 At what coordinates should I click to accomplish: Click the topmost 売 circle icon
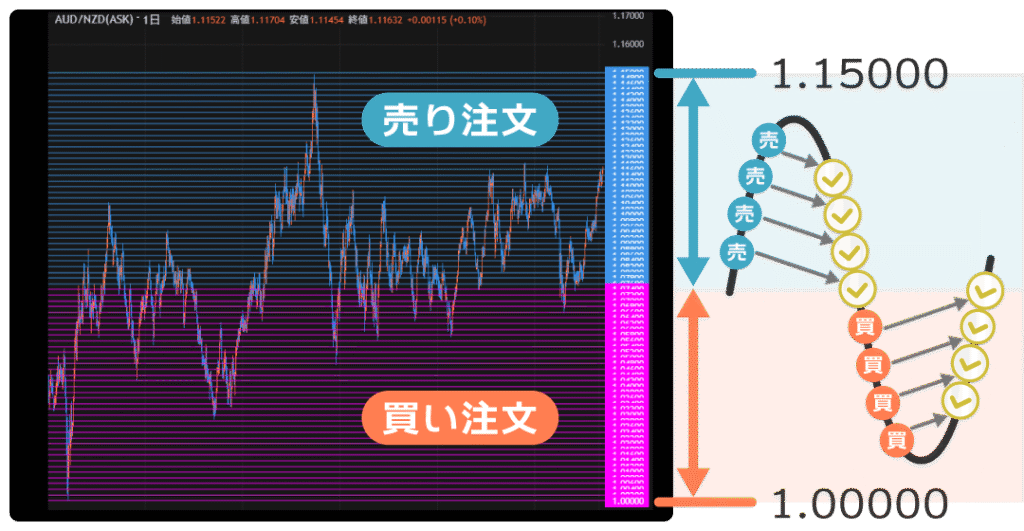tap(767, 142)
